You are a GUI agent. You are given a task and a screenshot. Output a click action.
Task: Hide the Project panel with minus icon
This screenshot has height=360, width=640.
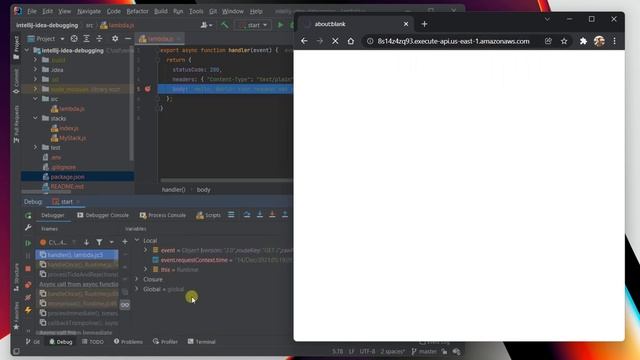click(128, 39)
